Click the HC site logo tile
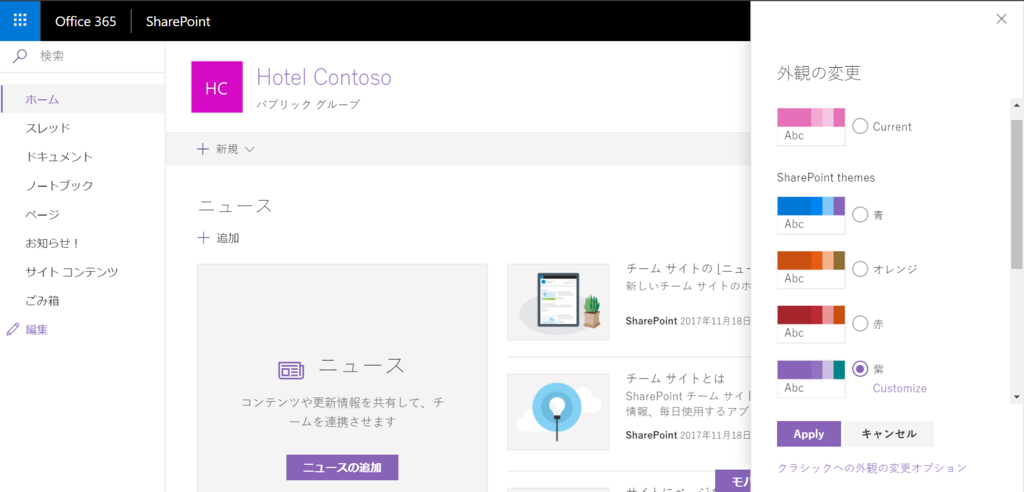1024x492 pixels. (217, 87)
